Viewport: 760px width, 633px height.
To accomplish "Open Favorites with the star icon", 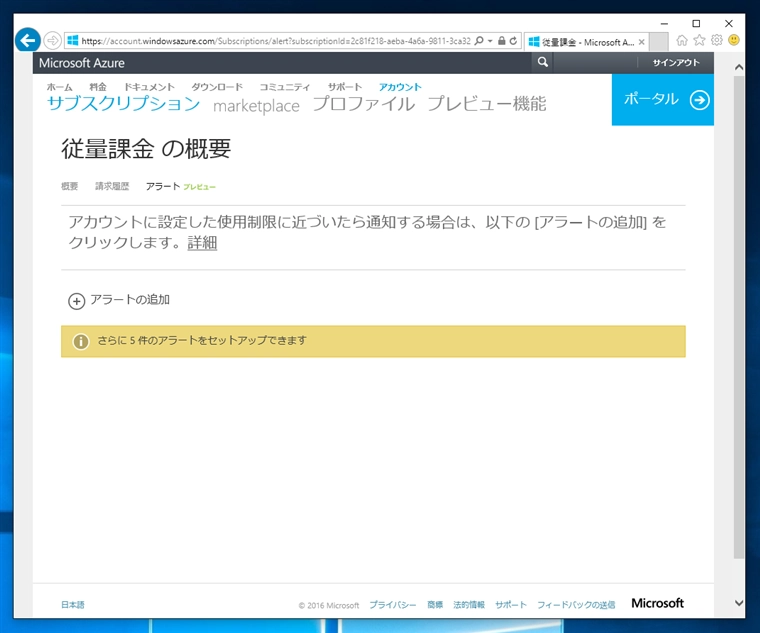I will (x=699, y=40).
